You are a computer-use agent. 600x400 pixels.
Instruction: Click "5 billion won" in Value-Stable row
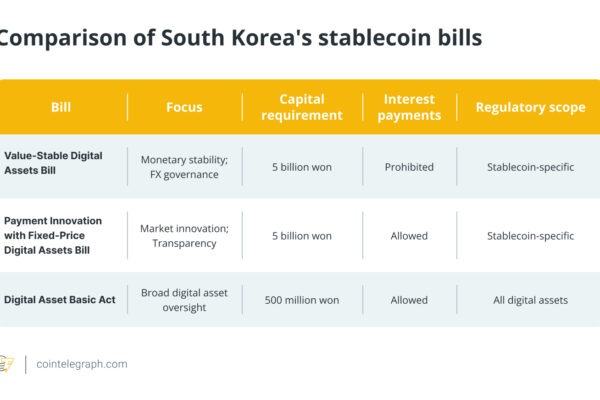point(302,166)
